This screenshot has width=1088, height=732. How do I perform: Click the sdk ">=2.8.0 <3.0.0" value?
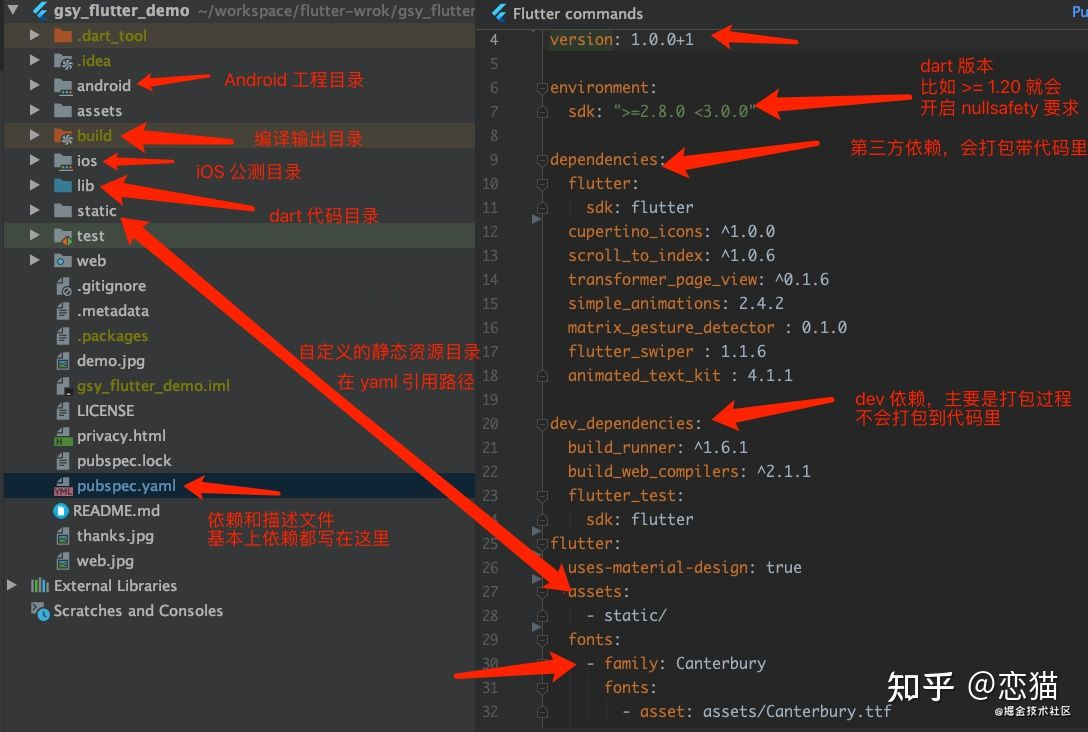tap(684, 112)
